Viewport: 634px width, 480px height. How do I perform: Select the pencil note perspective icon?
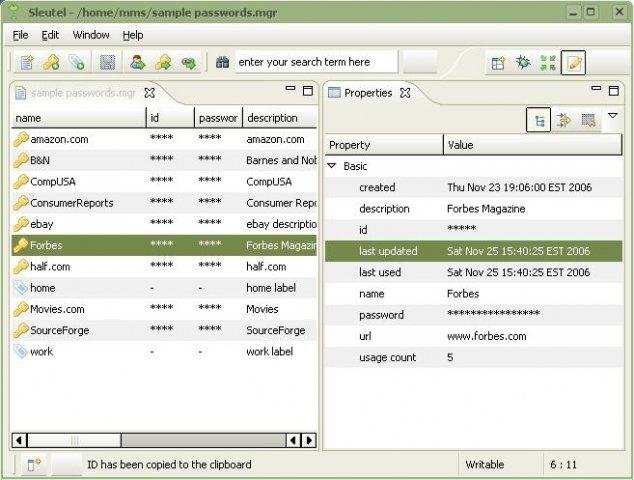pyautogui.click(x=573, y=63)
